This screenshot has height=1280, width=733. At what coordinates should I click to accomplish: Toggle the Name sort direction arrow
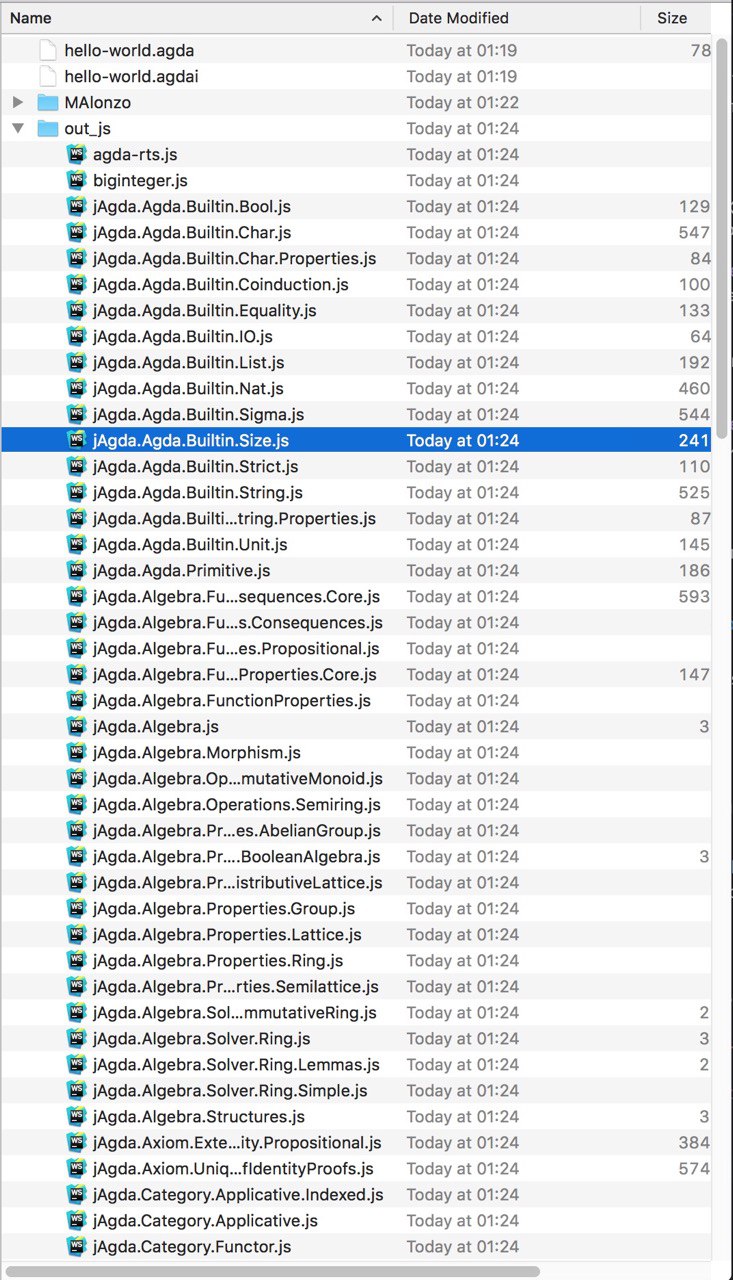(376, 18)
